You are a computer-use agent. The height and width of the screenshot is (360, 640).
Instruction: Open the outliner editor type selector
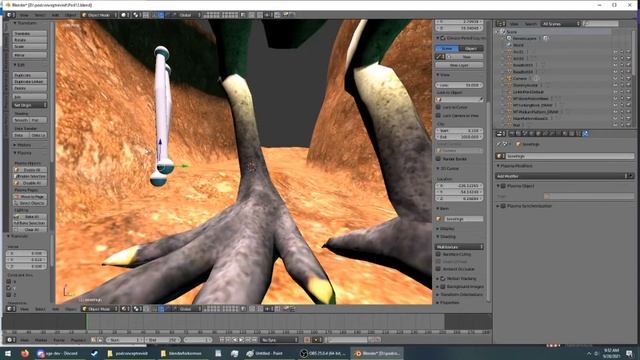pyautogui.click(x=501, y=24)
